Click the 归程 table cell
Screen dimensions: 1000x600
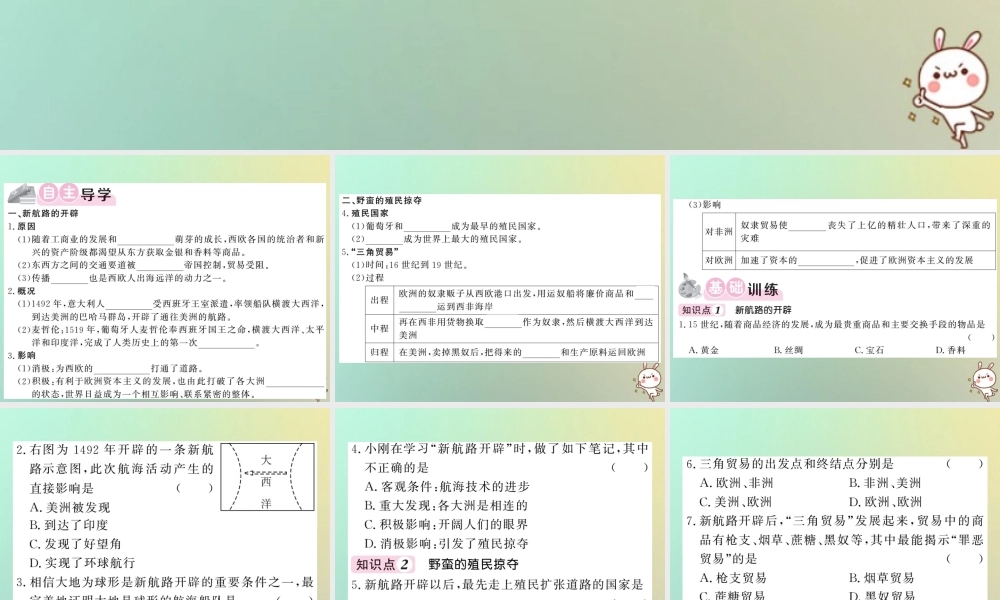click(379, 352)
